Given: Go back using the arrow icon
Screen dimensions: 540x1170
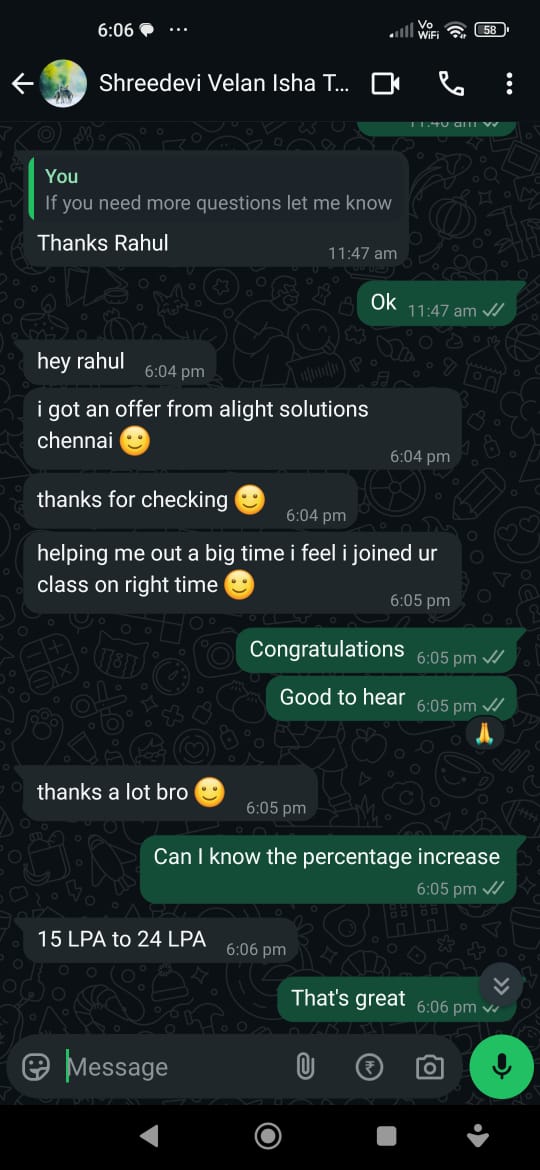Looking at the screenshot, I should click(22, 84).
